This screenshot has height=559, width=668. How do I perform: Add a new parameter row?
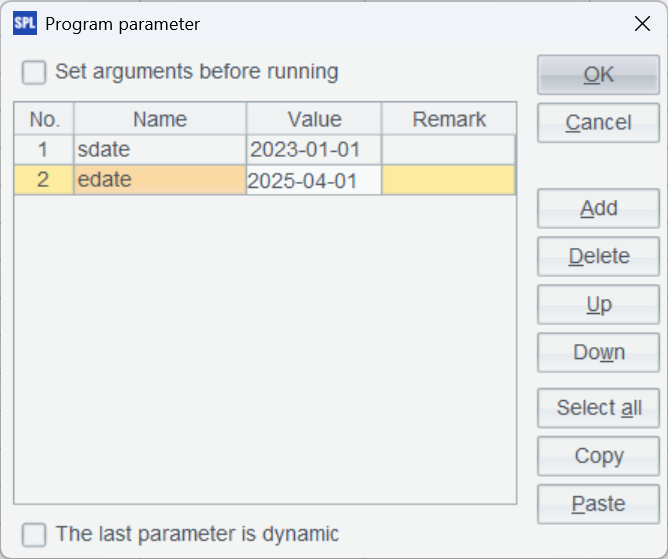(598, 209)
